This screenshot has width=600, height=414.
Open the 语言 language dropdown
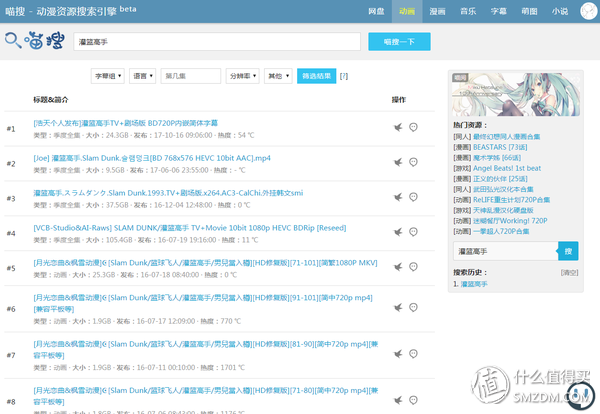pyautogui.click(x=143, y=75)
